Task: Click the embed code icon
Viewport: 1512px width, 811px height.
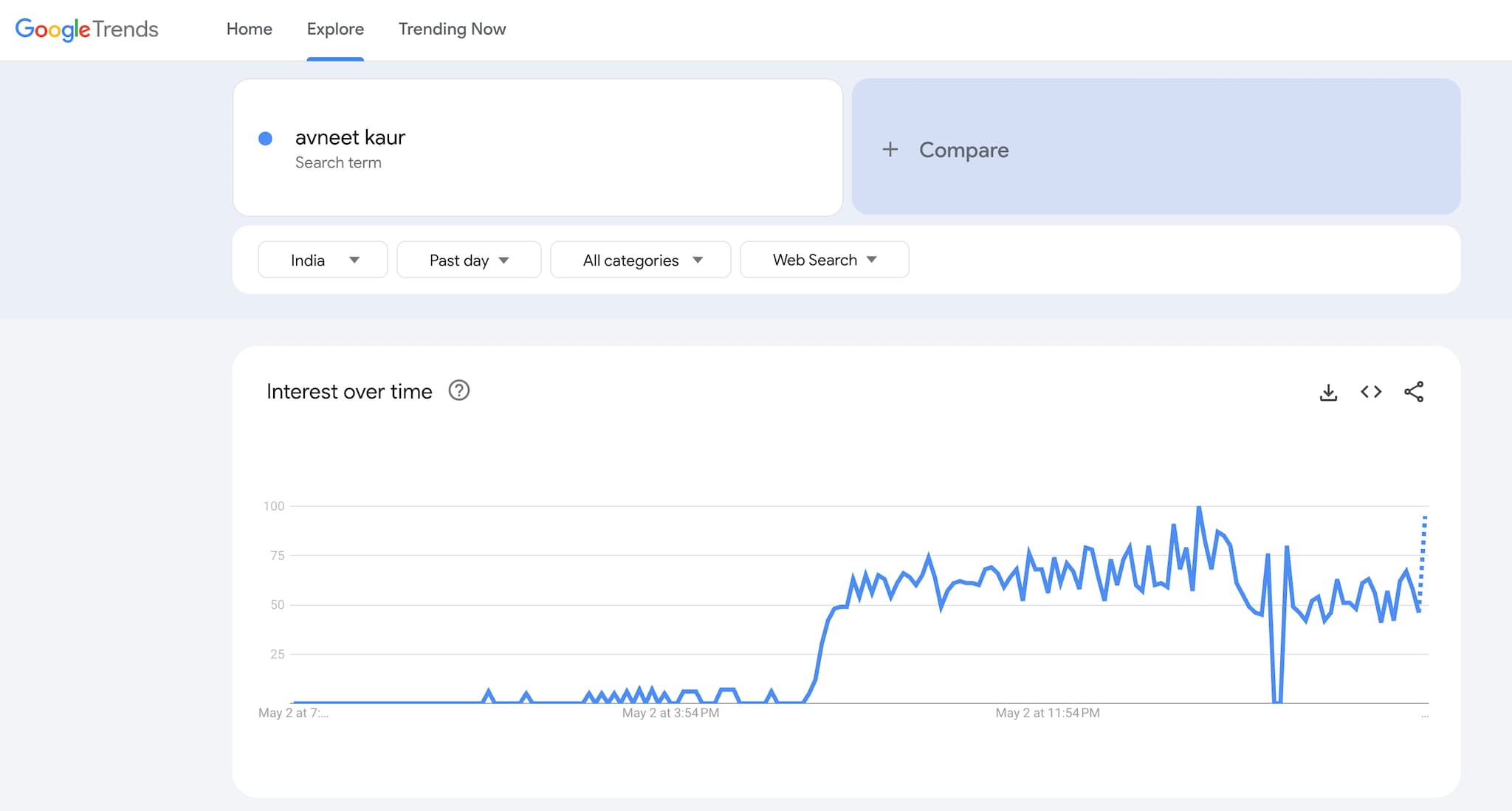Action: coord(1371,392)
